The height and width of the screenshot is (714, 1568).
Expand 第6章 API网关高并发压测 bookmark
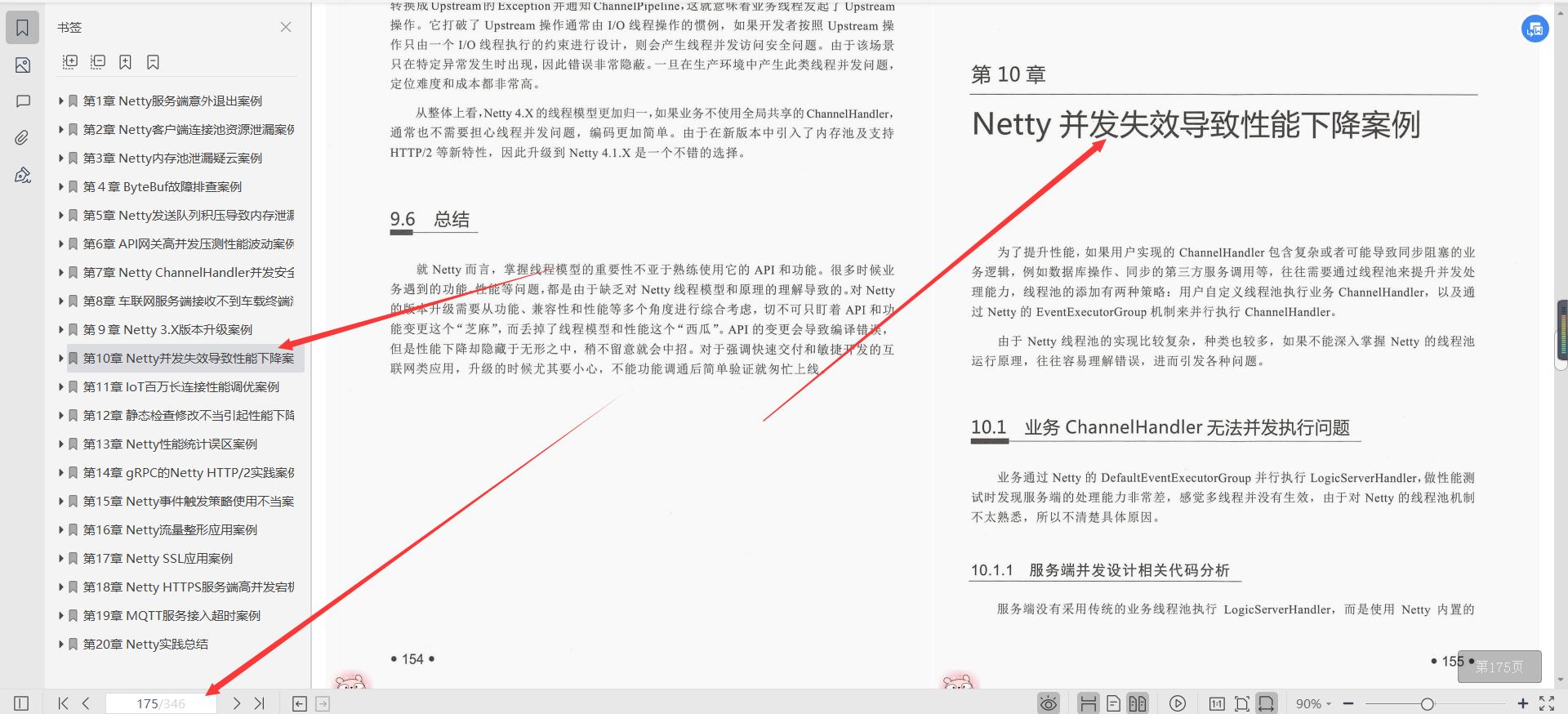61,244
